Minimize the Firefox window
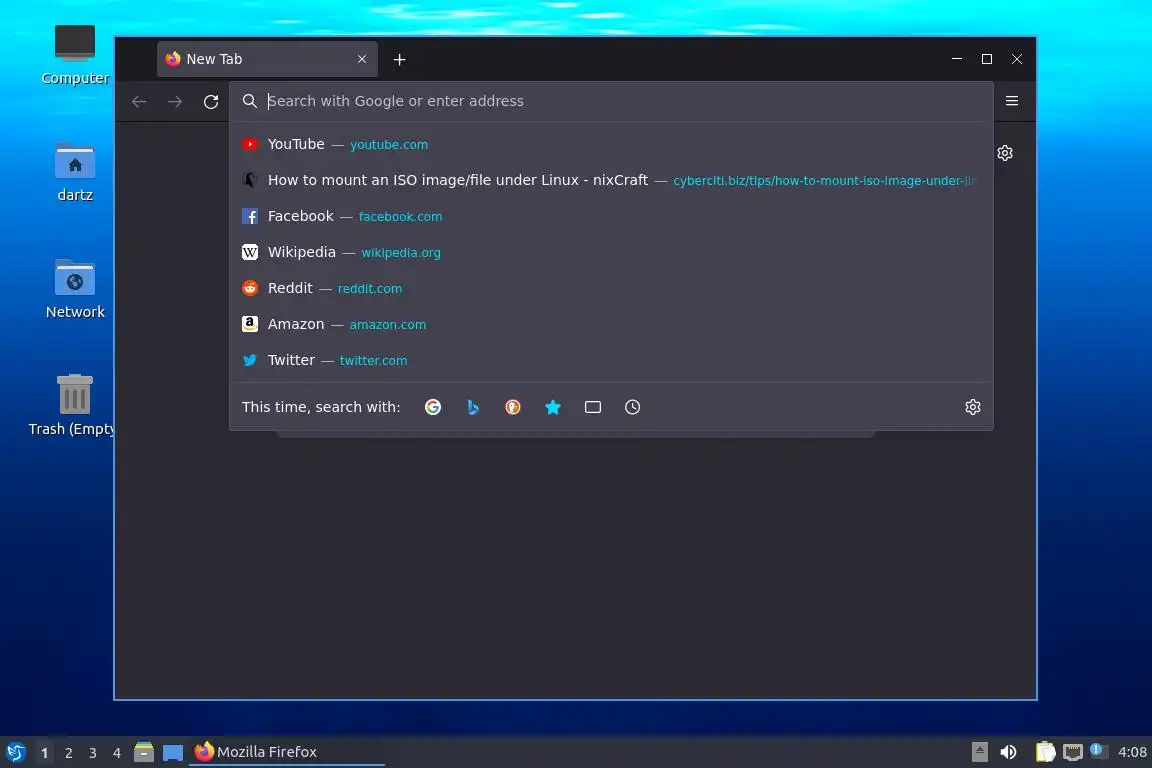The height and width of the screenshot is (768, 1152). point(957,59)
